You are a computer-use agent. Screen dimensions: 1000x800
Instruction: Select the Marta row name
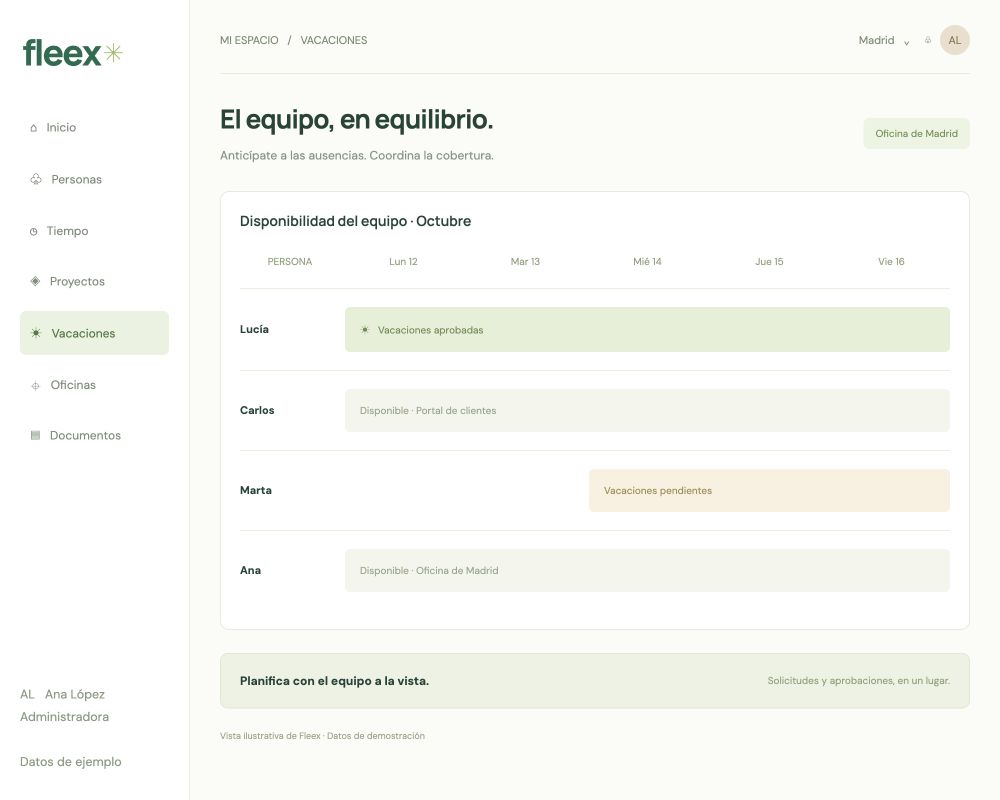click(x=256, y=490)
